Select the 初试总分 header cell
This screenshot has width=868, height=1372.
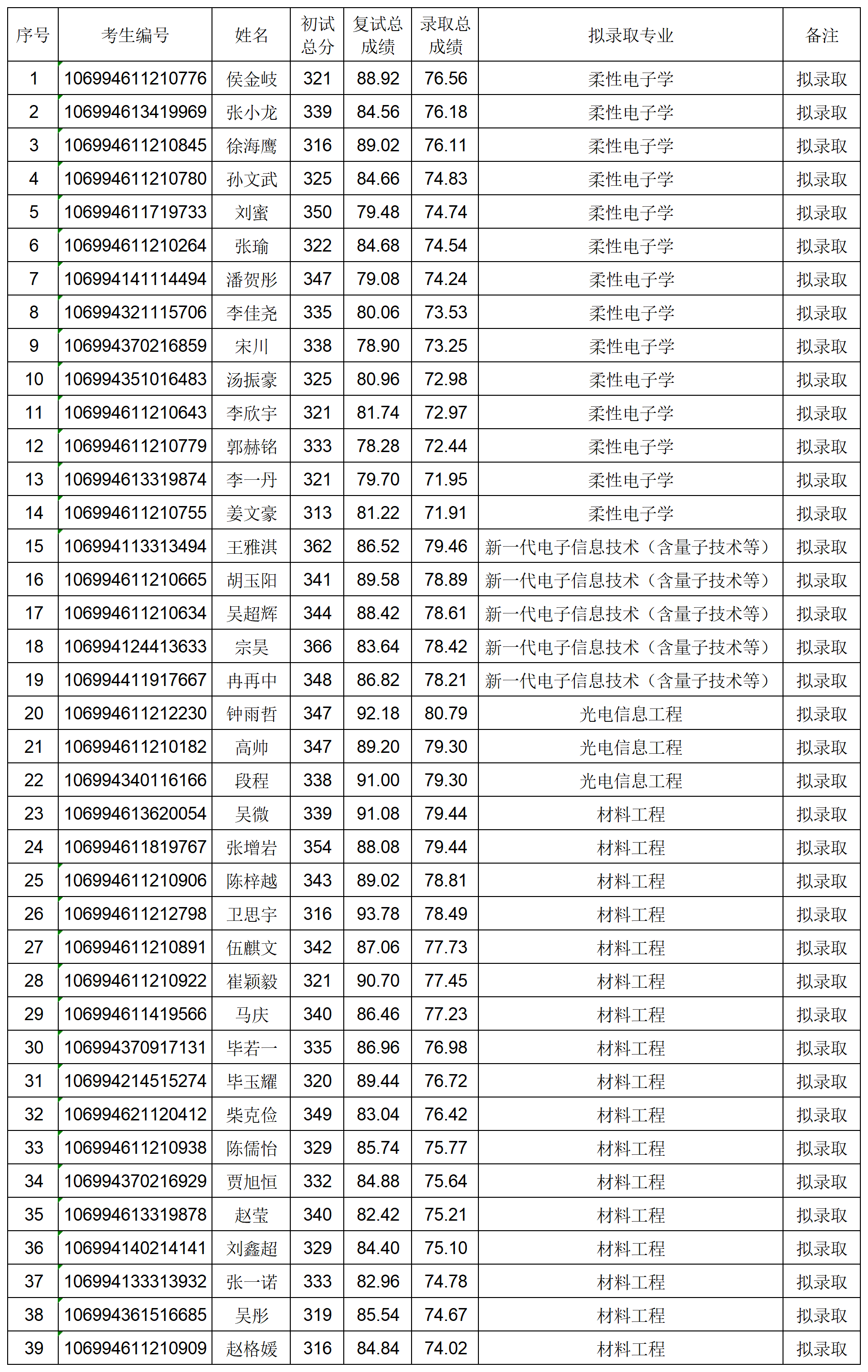pyautogui.click(x=318, y=35)
